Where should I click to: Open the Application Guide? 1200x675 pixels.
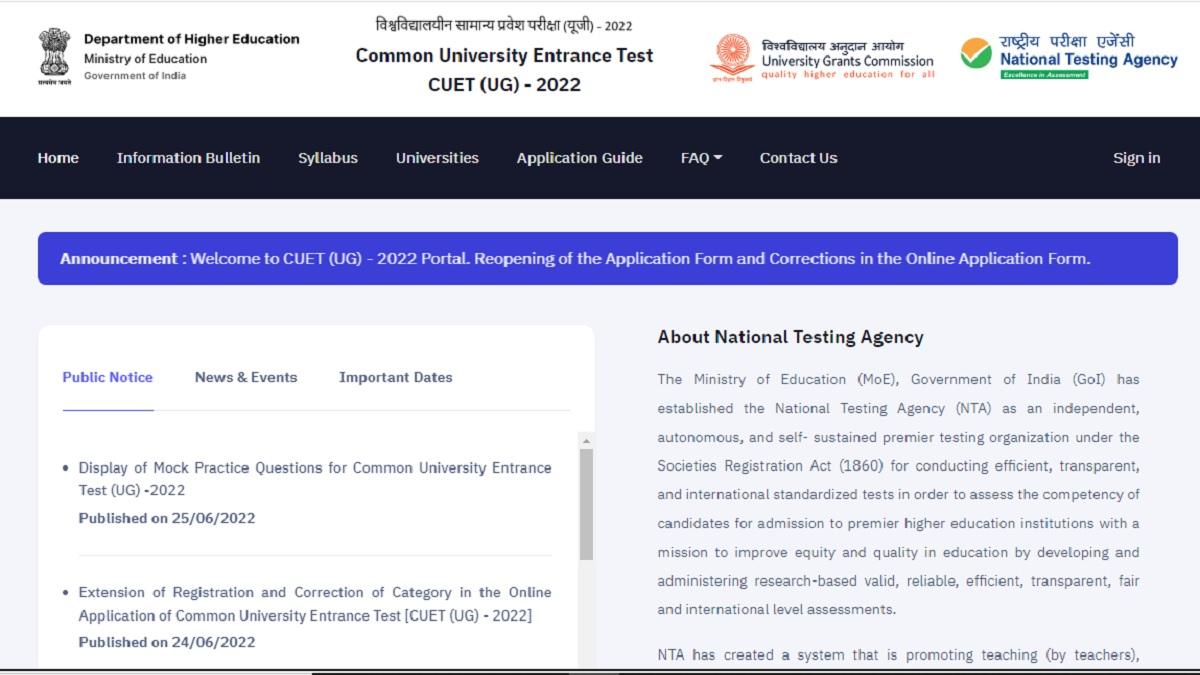pos(580,157)
